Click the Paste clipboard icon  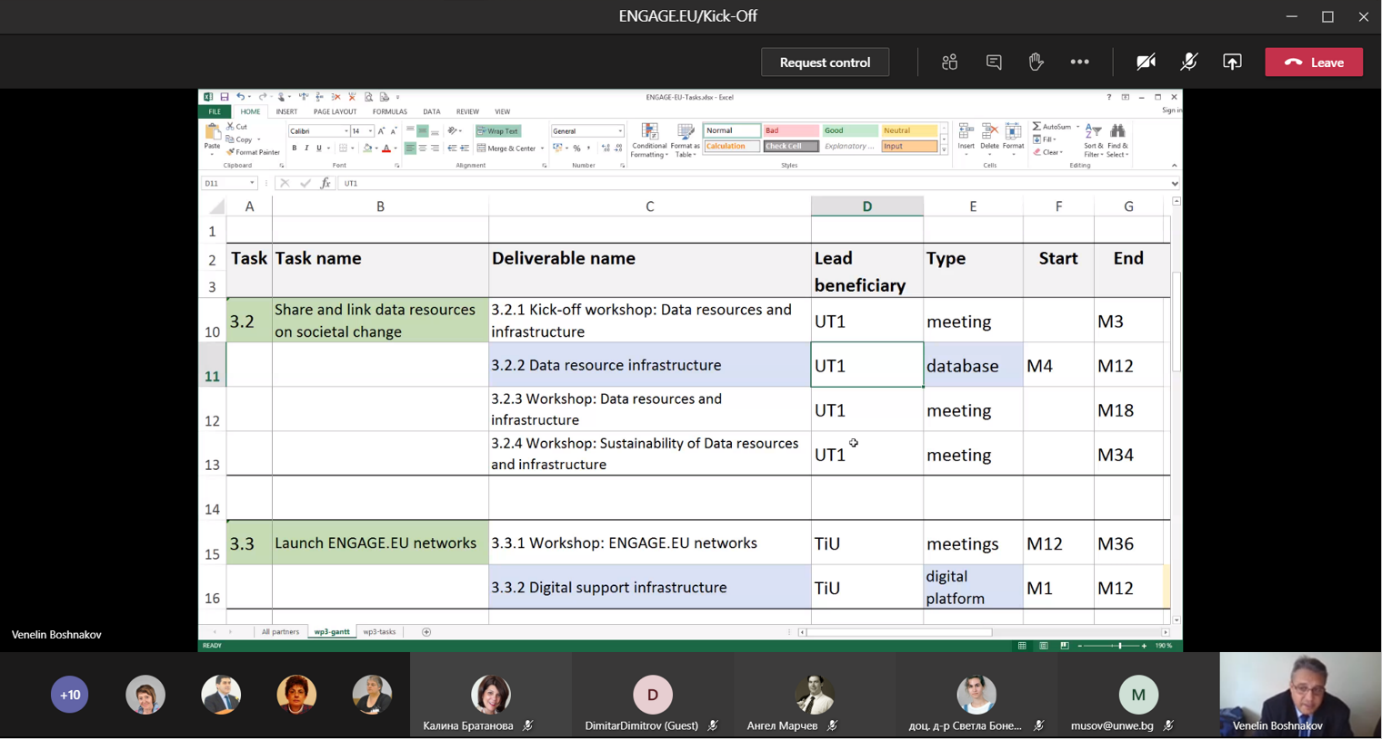point(212,131)
